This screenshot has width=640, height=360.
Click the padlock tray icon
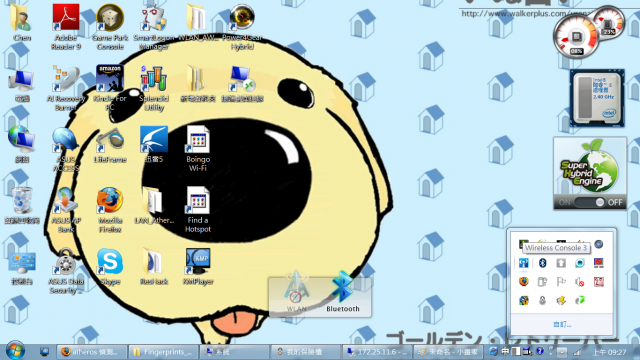point(542,300)
